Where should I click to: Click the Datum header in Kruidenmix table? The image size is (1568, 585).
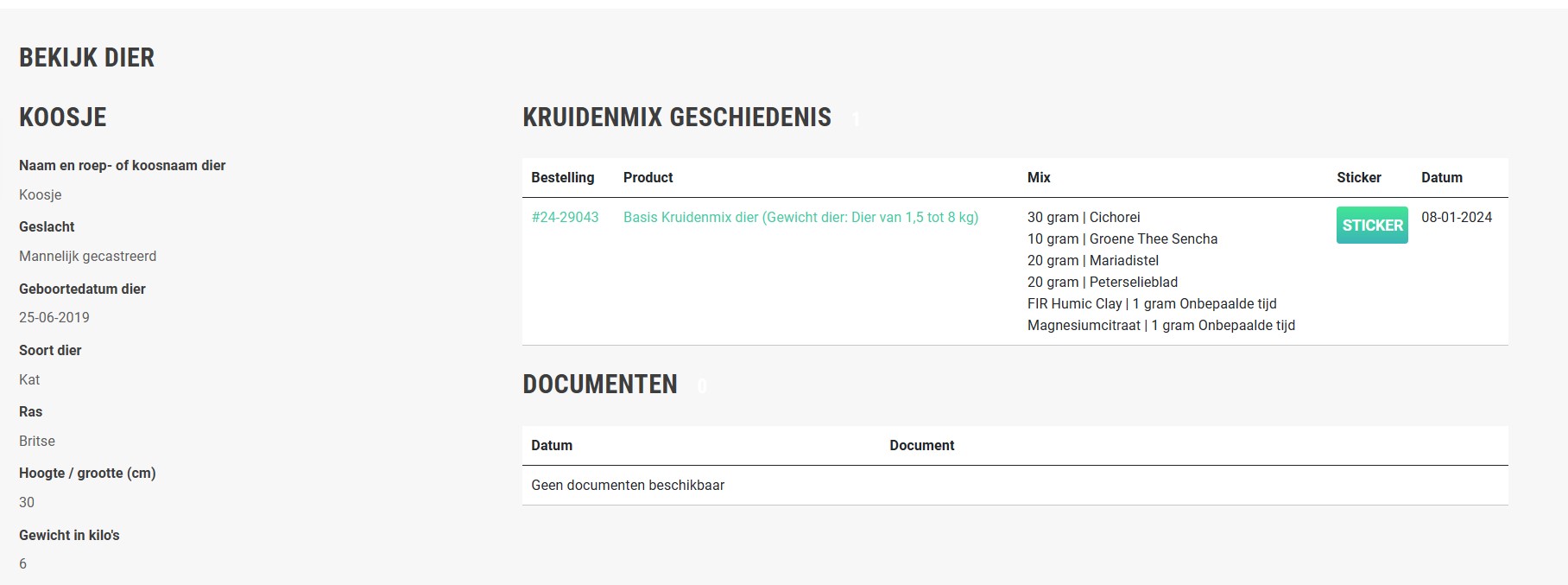(x=1441, y=178)
